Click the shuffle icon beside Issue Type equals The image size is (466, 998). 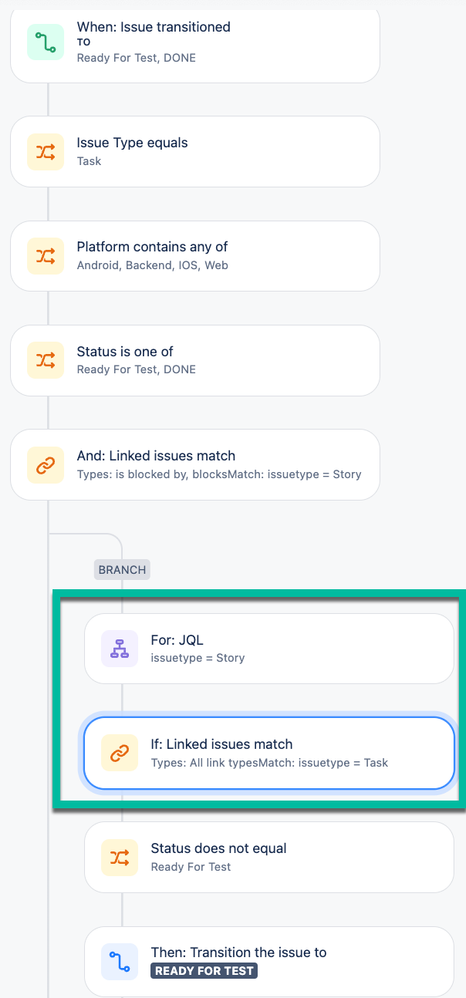[45, 151]
